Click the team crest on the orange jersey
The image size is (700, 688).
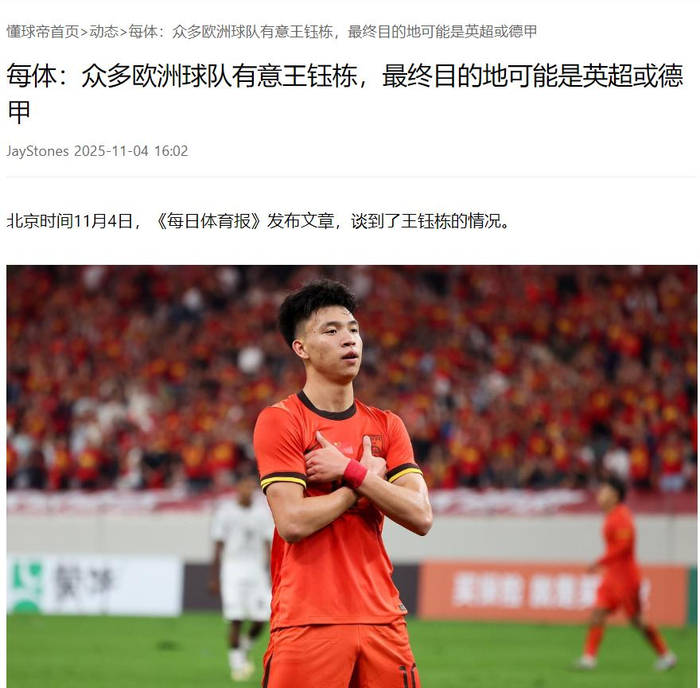374,444
